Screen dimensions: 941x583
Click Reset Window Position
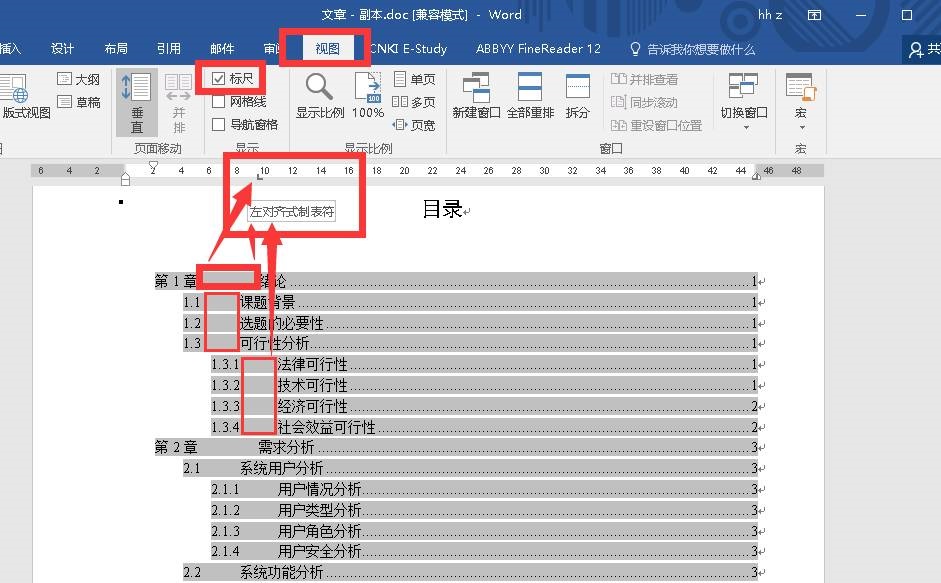click(656, 125)
